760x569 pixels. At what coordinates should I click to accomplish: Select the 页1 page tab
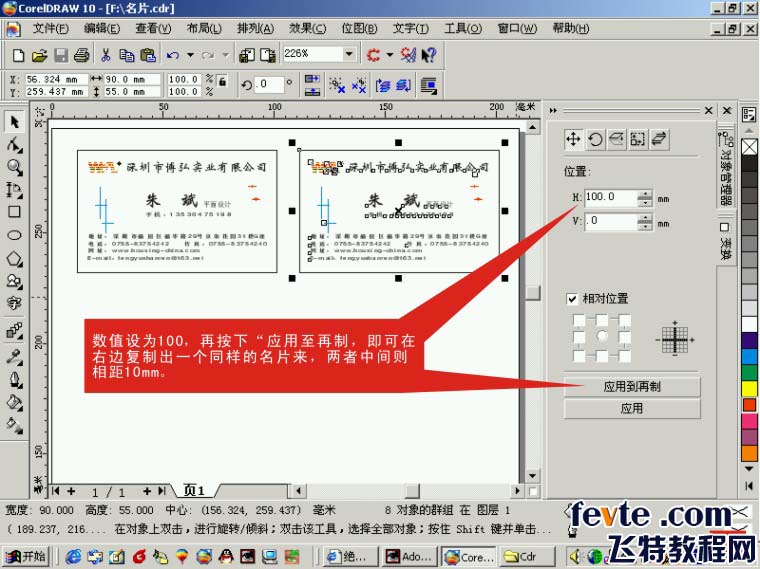[x=194, y=490]
